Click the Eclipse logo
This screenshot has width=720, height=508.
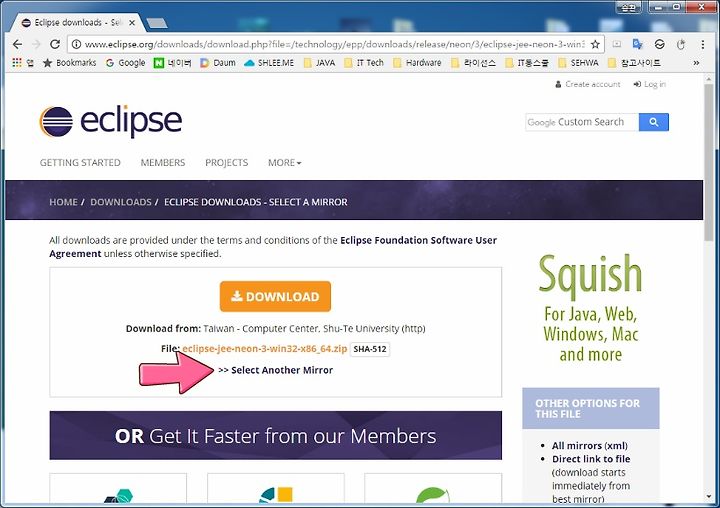111,122
